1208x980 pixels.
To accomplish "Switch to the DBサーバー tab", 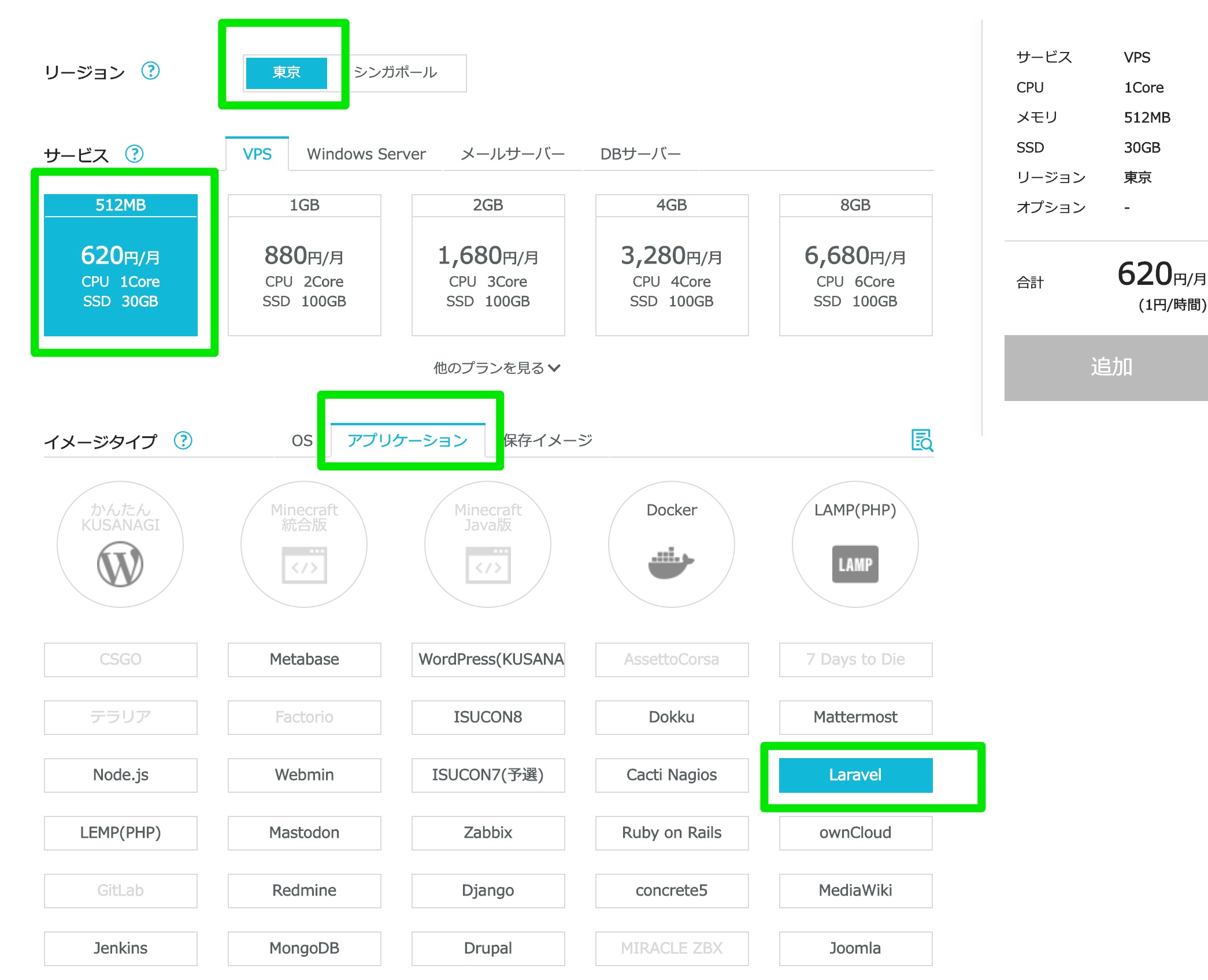I will tap(640, 154).
